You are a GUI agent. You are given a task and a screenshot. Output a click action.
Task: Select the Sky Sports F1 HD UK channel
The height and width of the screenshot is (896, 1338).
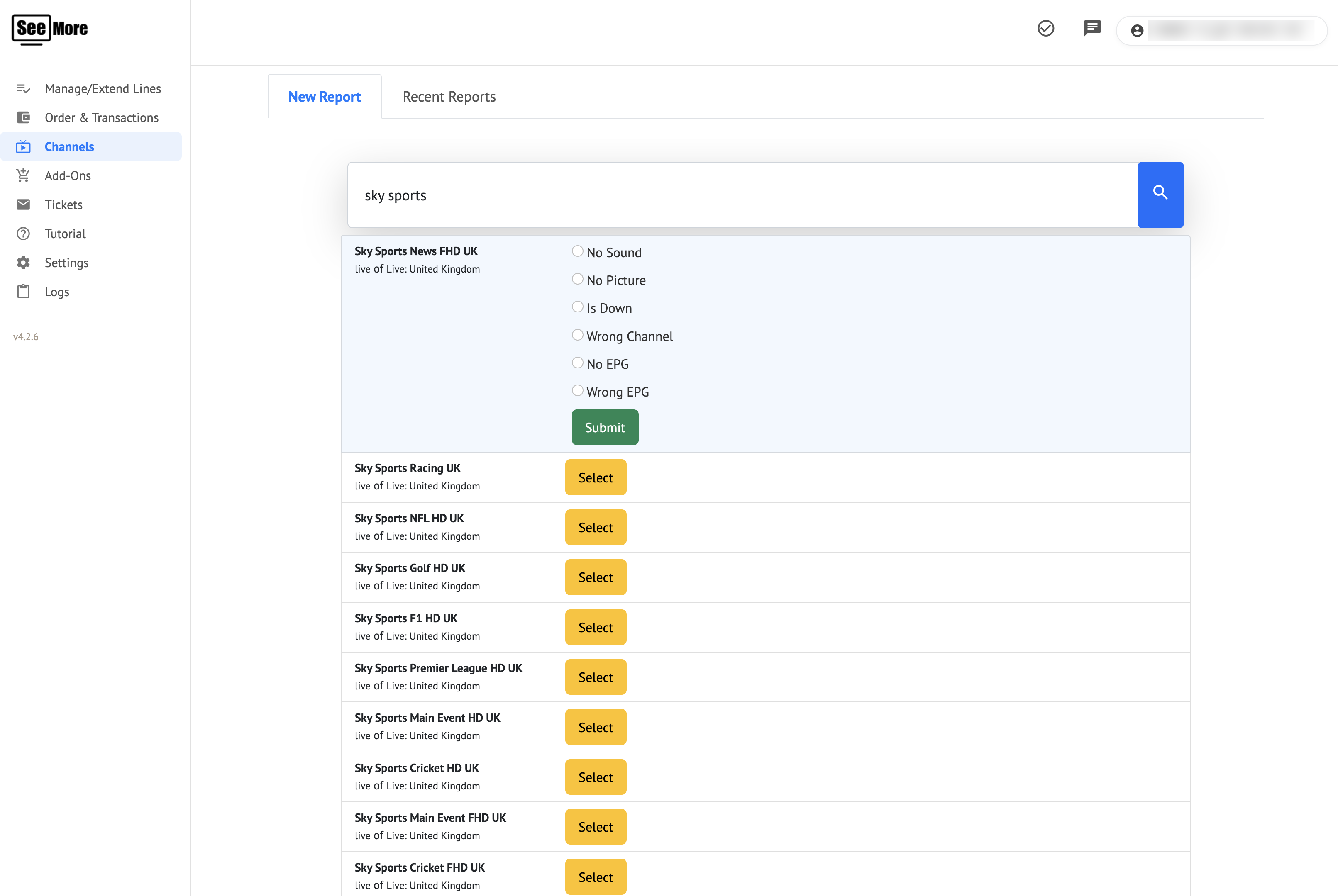[595, 628]
